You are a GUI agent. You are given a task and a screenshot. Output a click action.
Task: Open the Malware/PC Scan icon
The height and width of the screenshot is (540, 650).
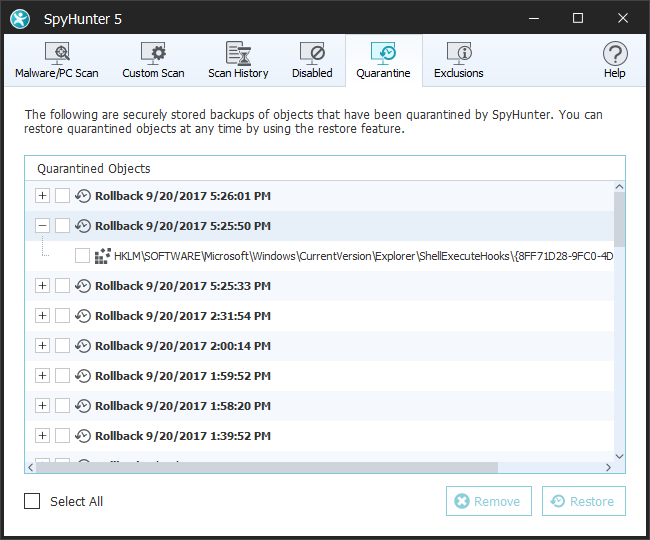57,53
